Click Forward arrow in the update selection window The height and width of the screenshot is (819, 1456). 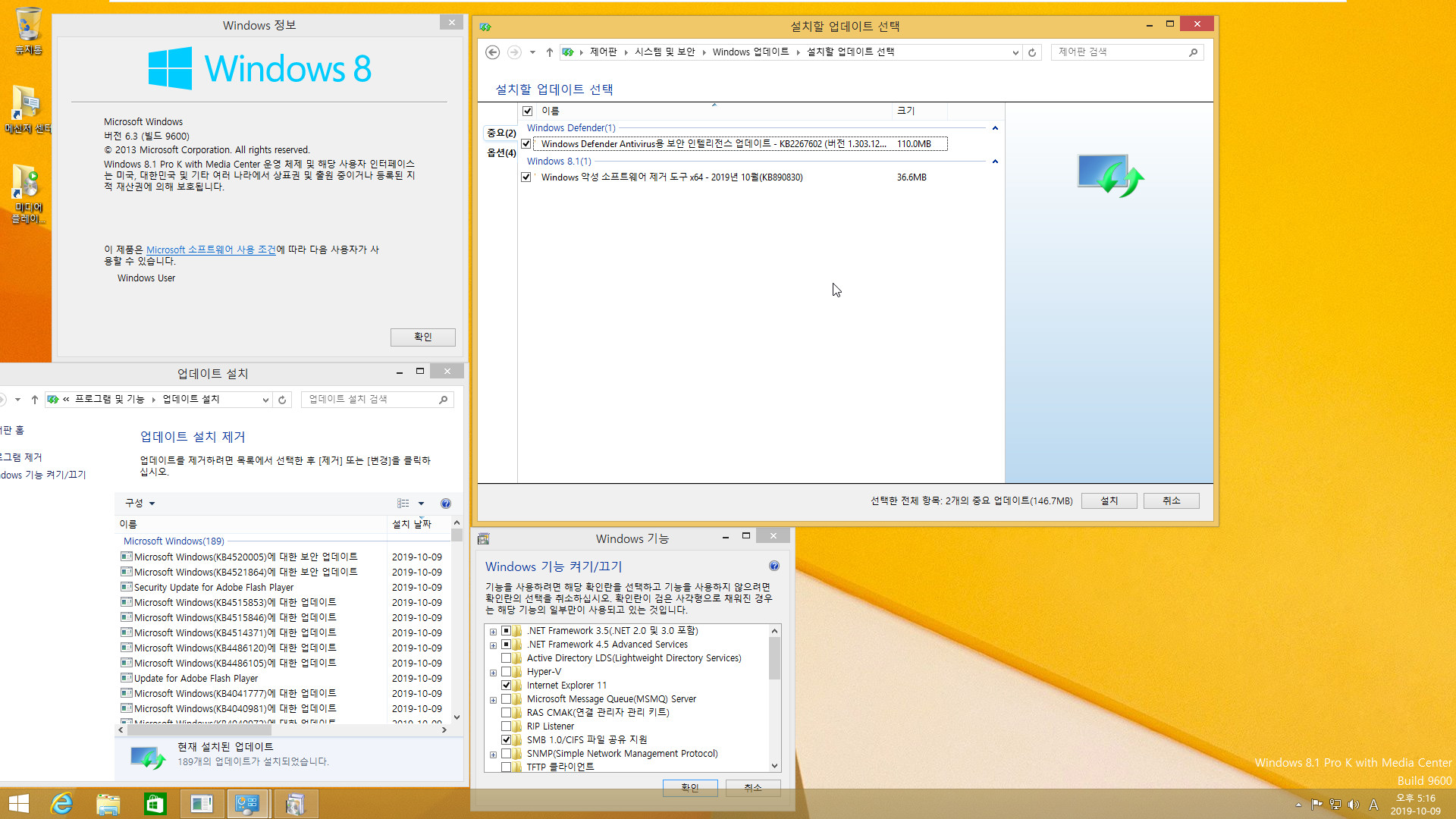pyautogui.click(x=514, y=52)
